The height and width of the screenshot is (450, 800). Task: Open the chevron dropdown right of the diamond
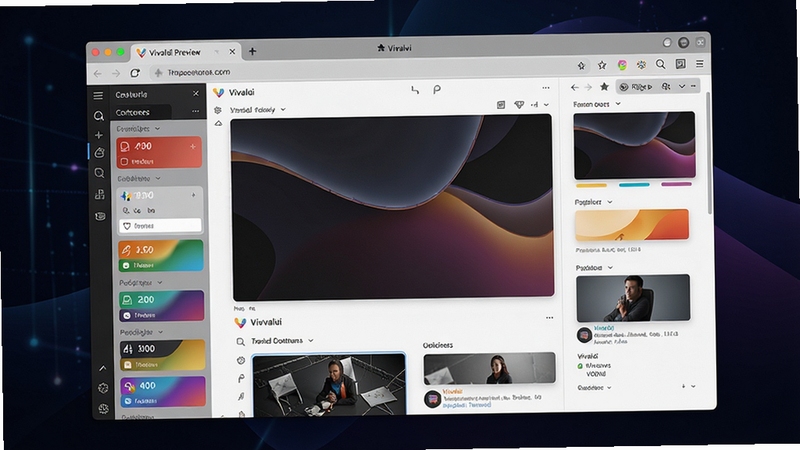click(x=546, y=105)
